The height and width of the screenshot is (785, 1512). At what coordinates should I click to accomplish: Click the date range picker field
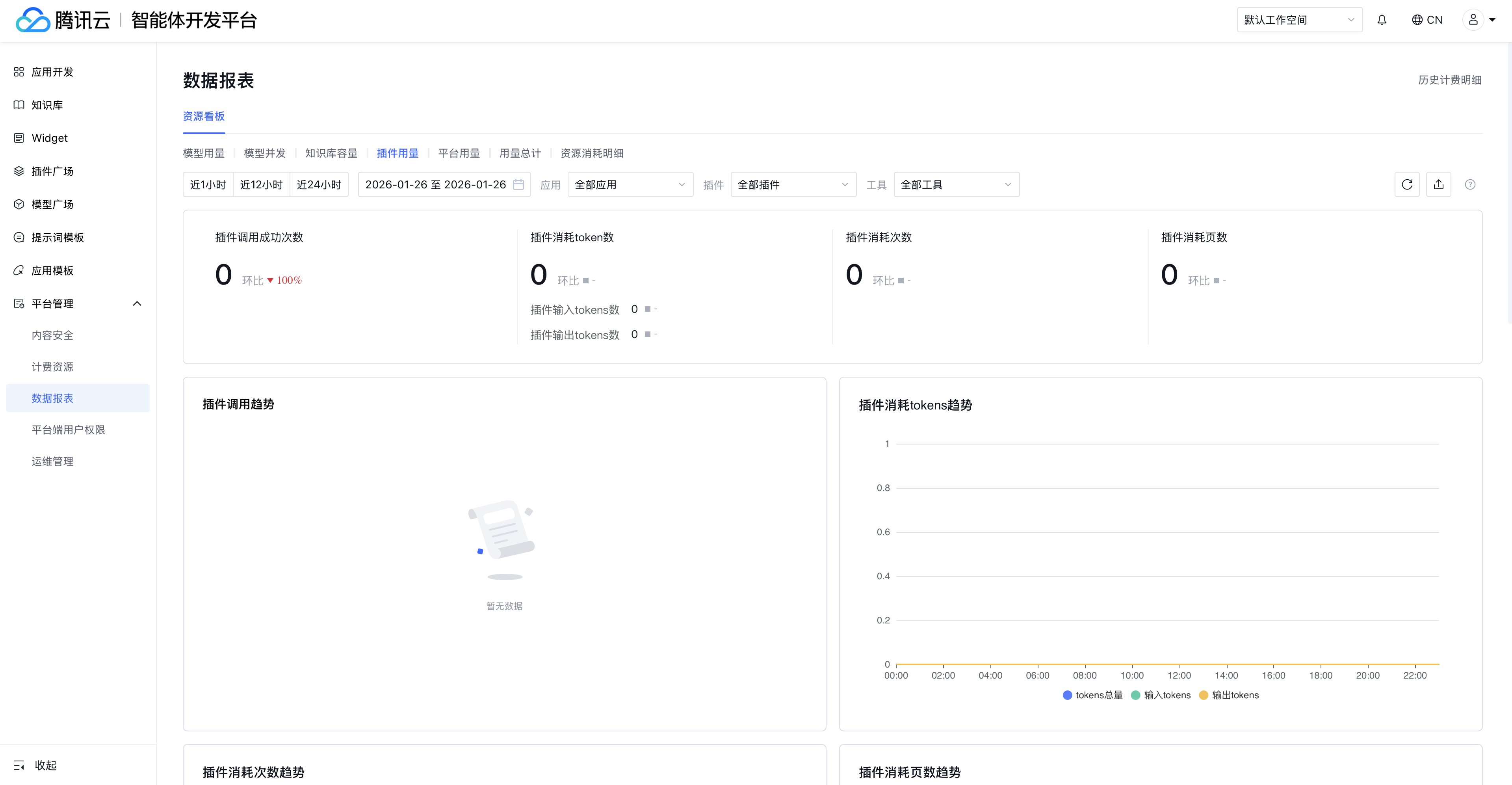(x=444, y=184)
